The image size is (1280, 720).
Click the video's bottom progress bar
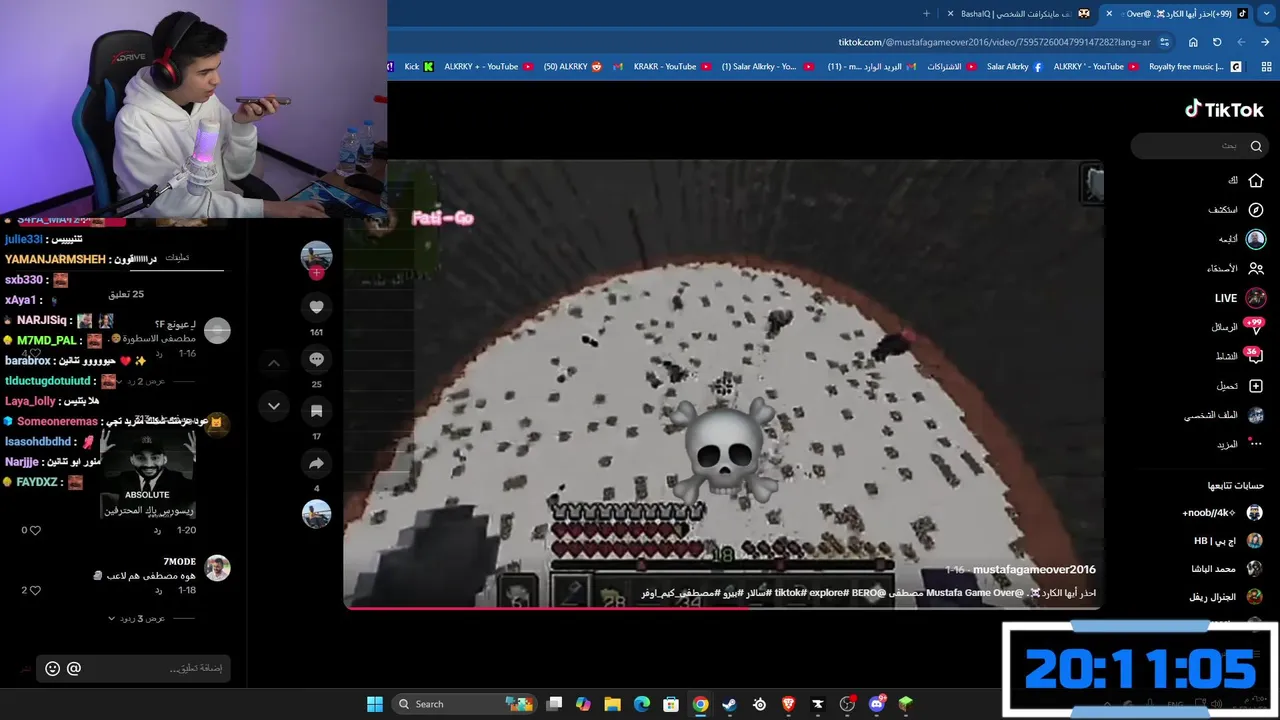pyautogui.click(x=723, y=608)
